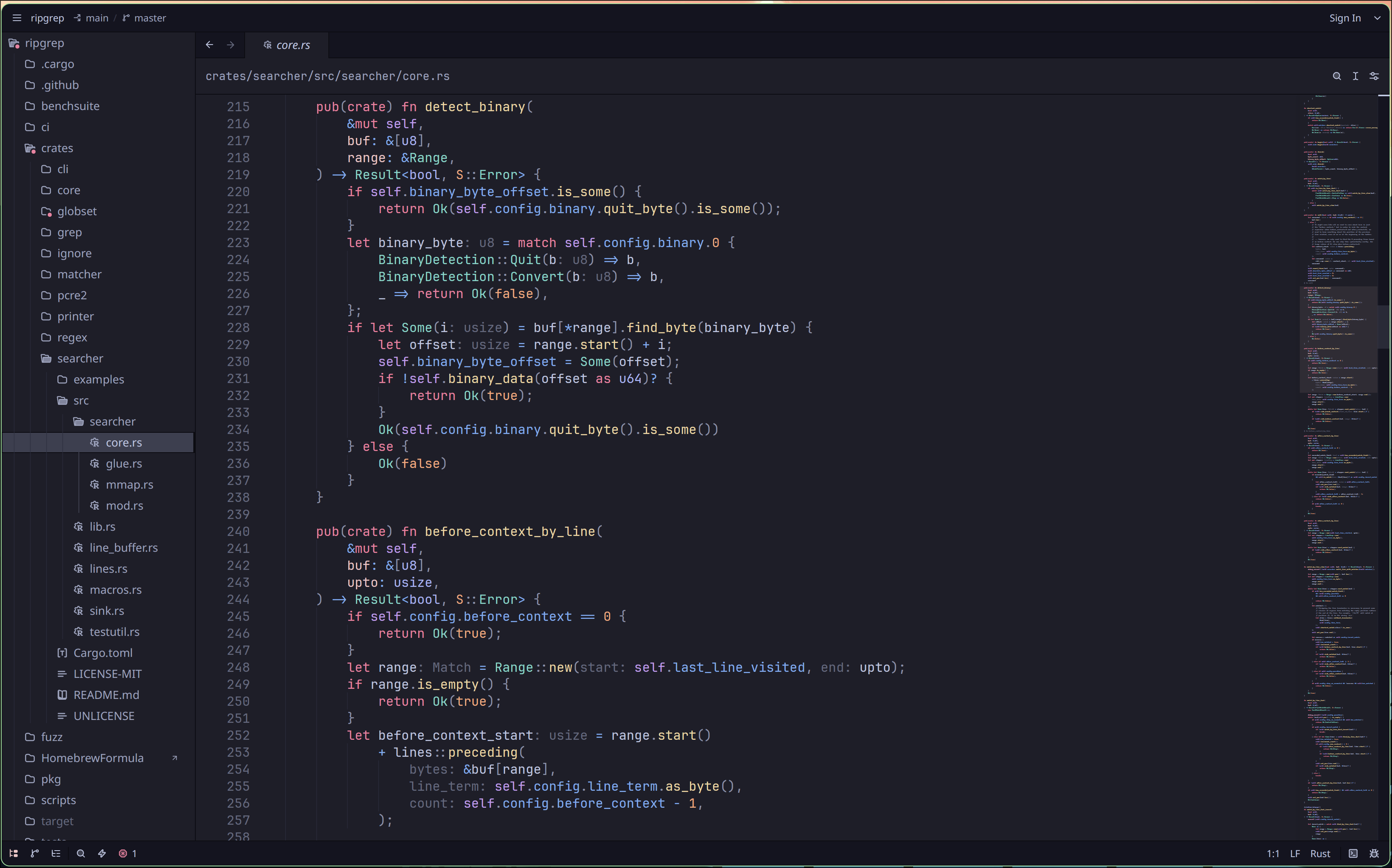Go forward in navigation history
This screenshot has width=1392, height=868.
231,45
